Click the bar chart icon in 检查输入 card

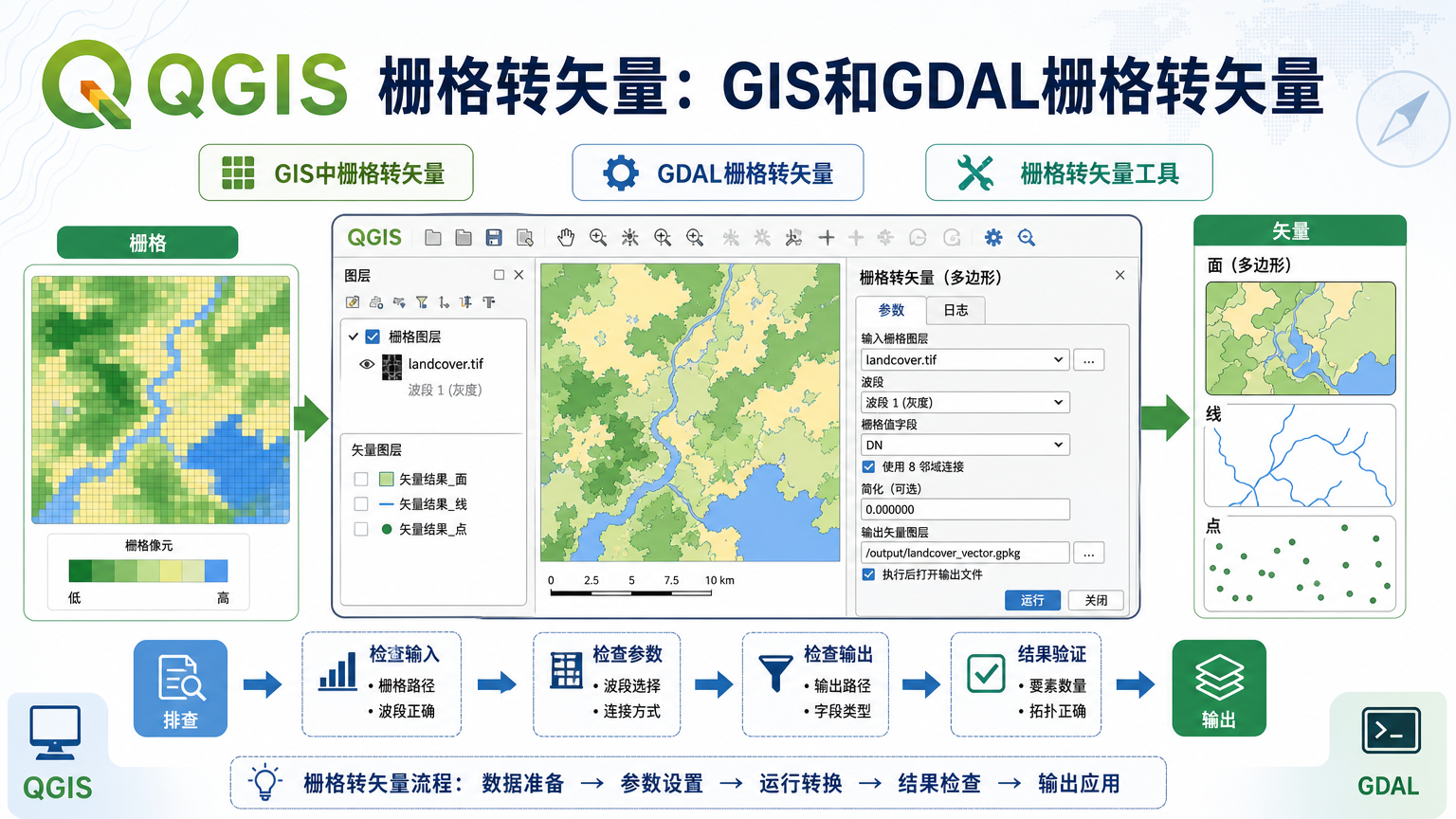(337, 672)
